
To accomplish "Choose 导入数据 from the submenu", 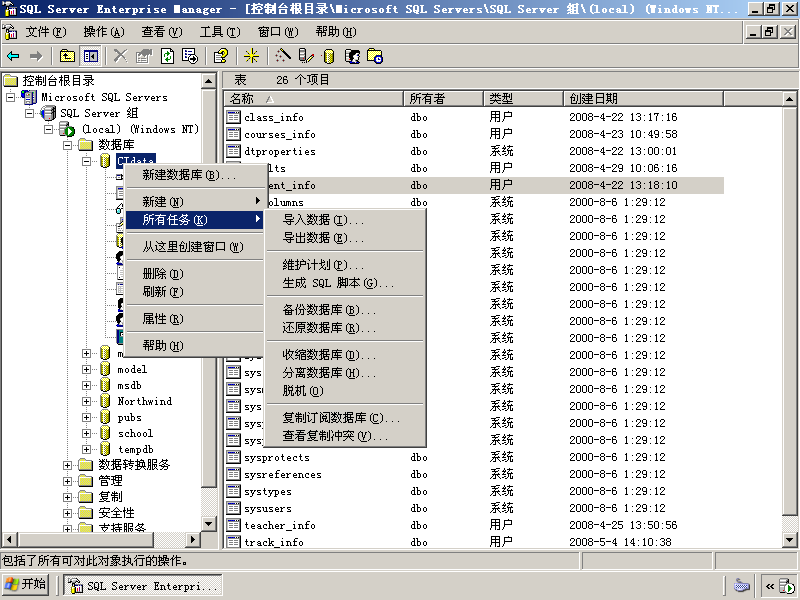I will (345, 220).
